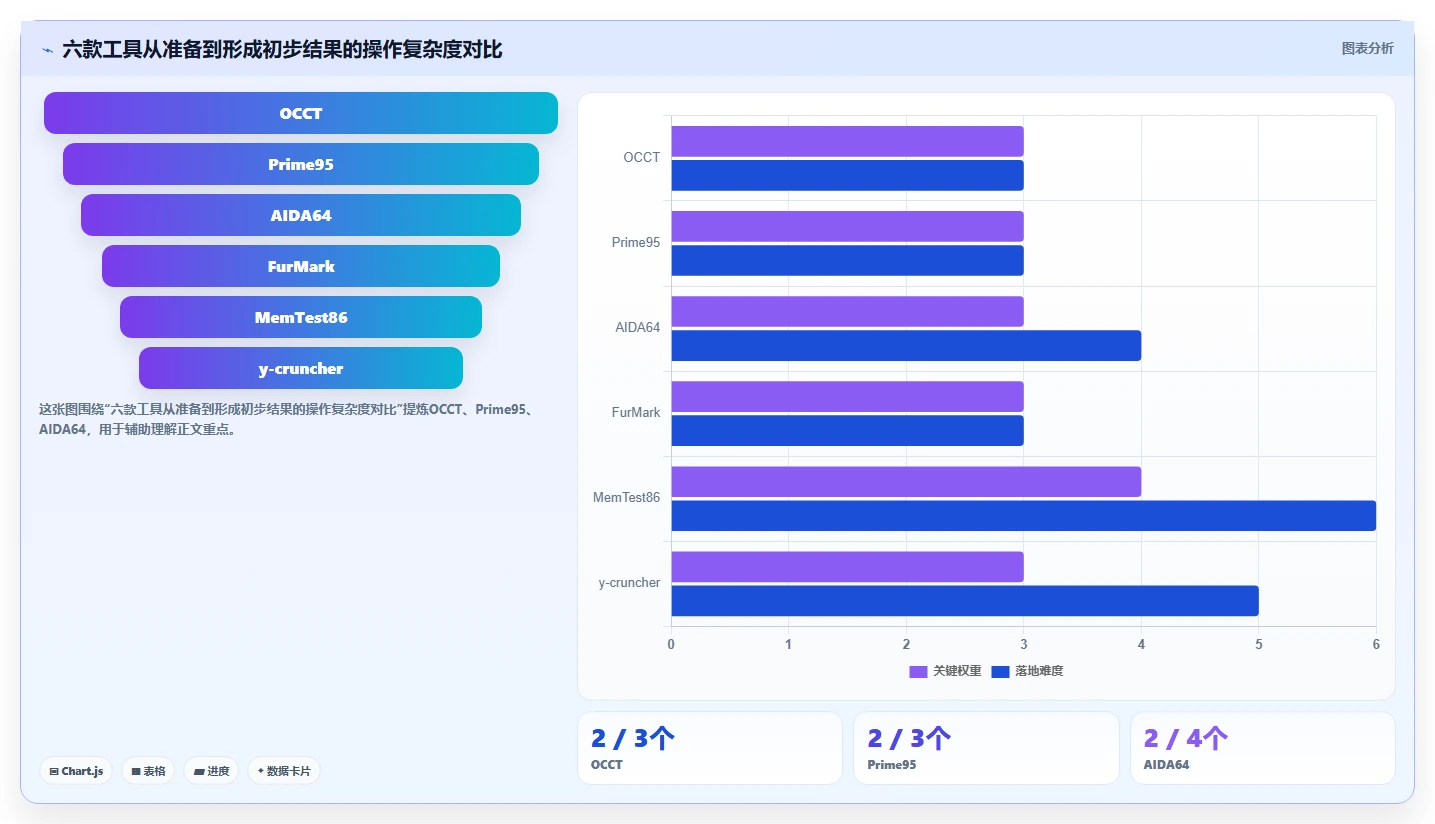Click the 图表分析 label in the header
The width and height of the screenshot is (1435, 824).
point(1367,48)
